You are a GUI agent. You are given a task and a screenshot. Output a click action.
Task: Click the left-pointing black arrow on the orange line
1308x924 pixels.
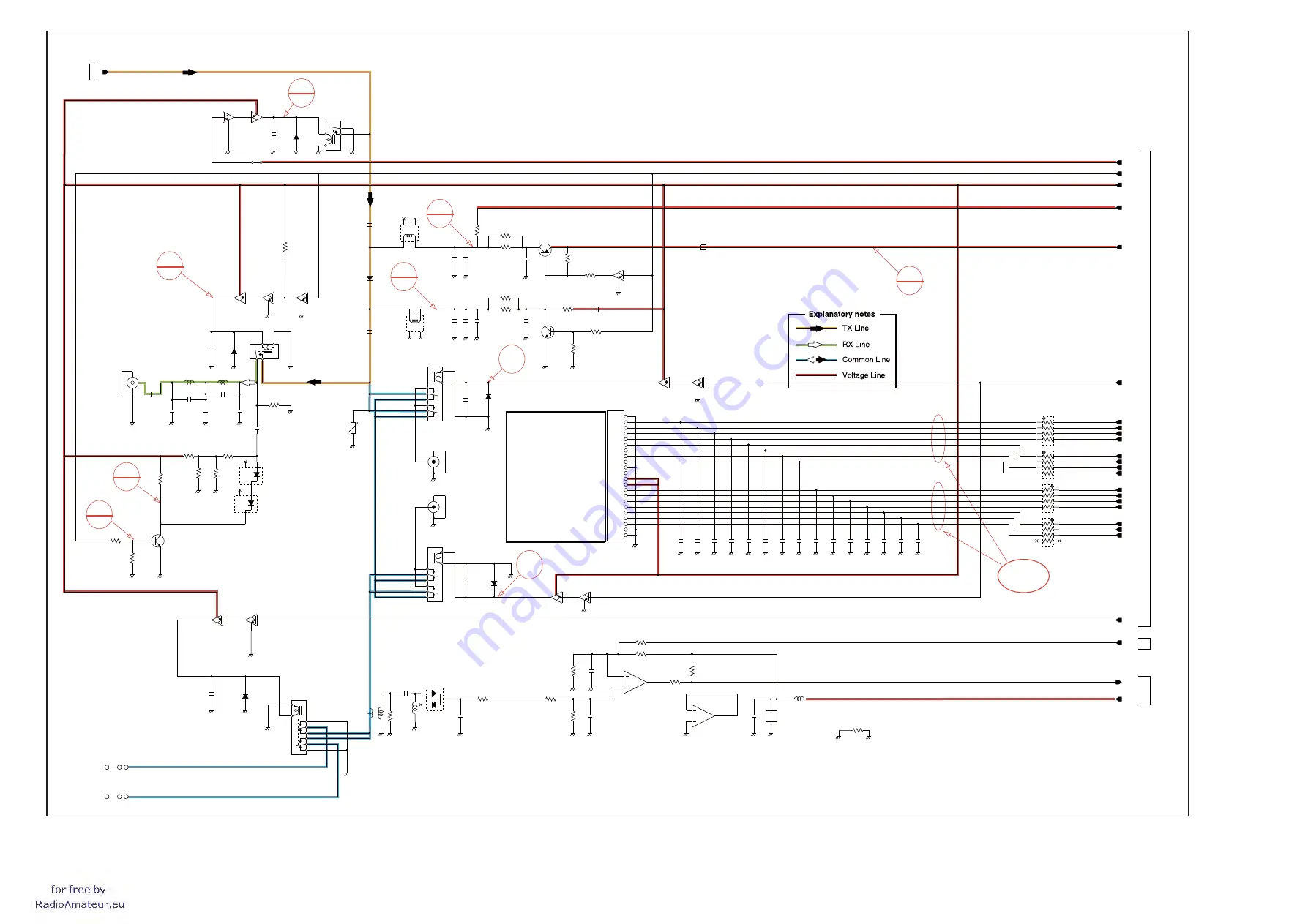pyautogui.click(x=314, y=382)
